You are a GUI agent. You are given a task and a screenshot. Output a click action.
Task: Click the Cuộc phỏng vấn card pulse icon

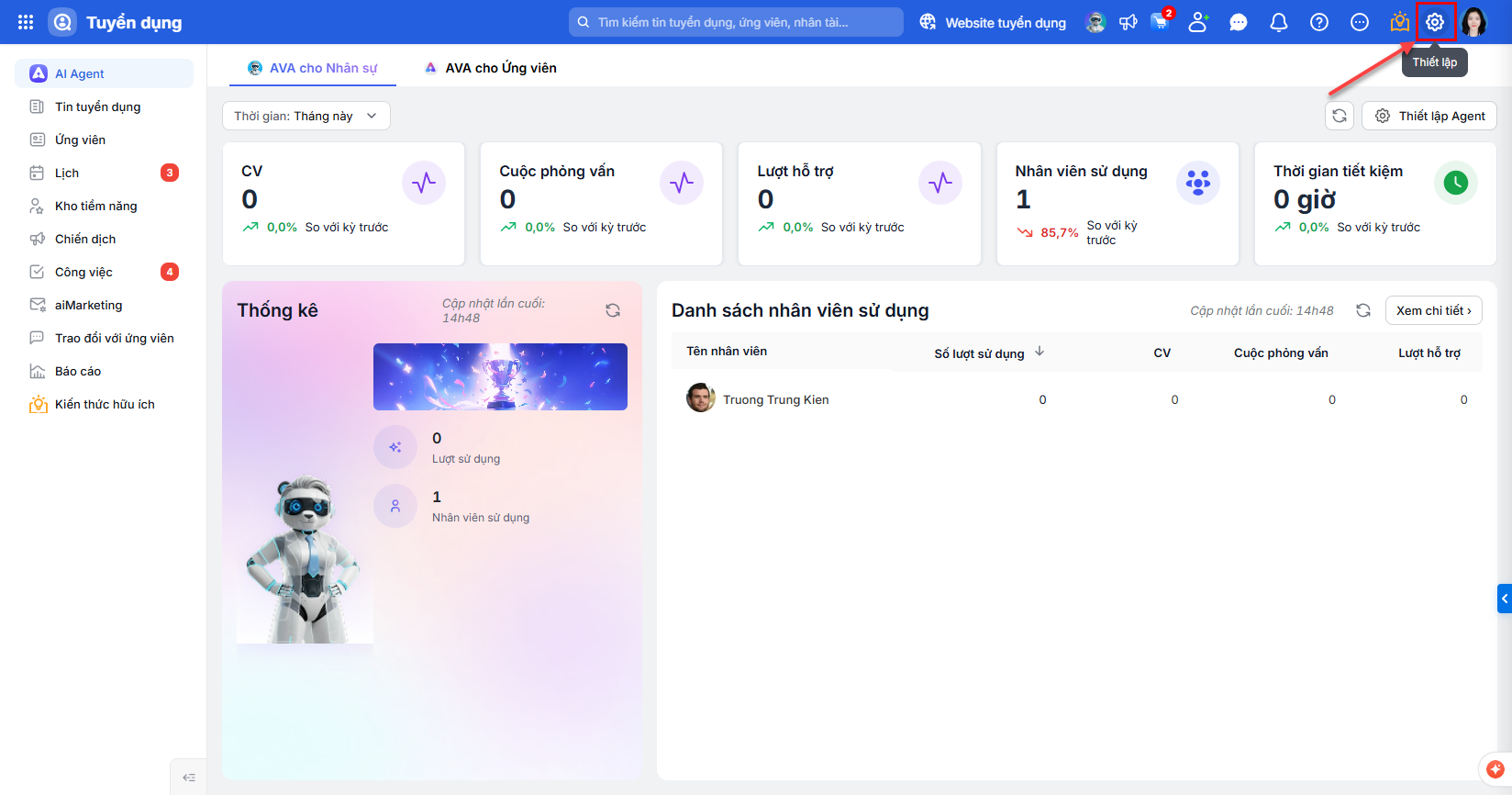(682, 184)
